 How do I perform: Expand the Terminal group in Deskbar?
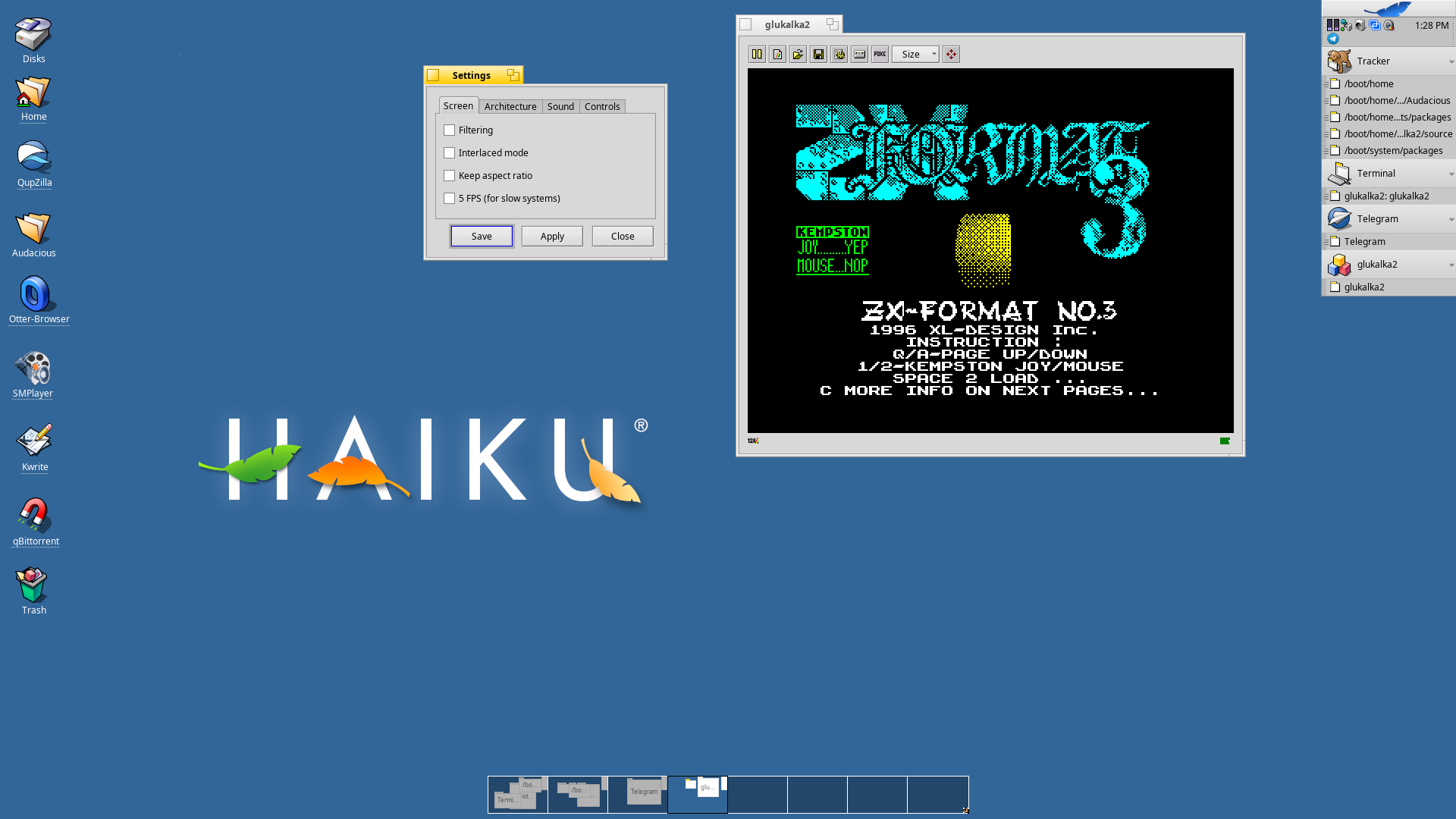(1451, 174)
